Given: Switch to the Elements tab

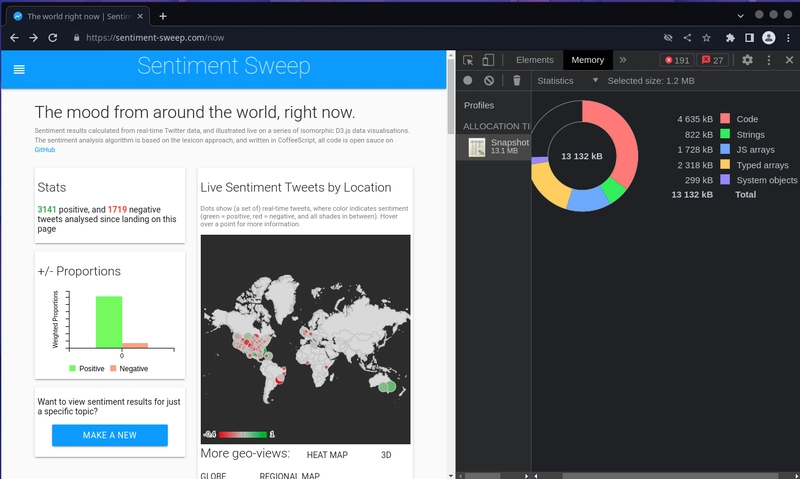Looking at the screenshot, I should (534, 60).
